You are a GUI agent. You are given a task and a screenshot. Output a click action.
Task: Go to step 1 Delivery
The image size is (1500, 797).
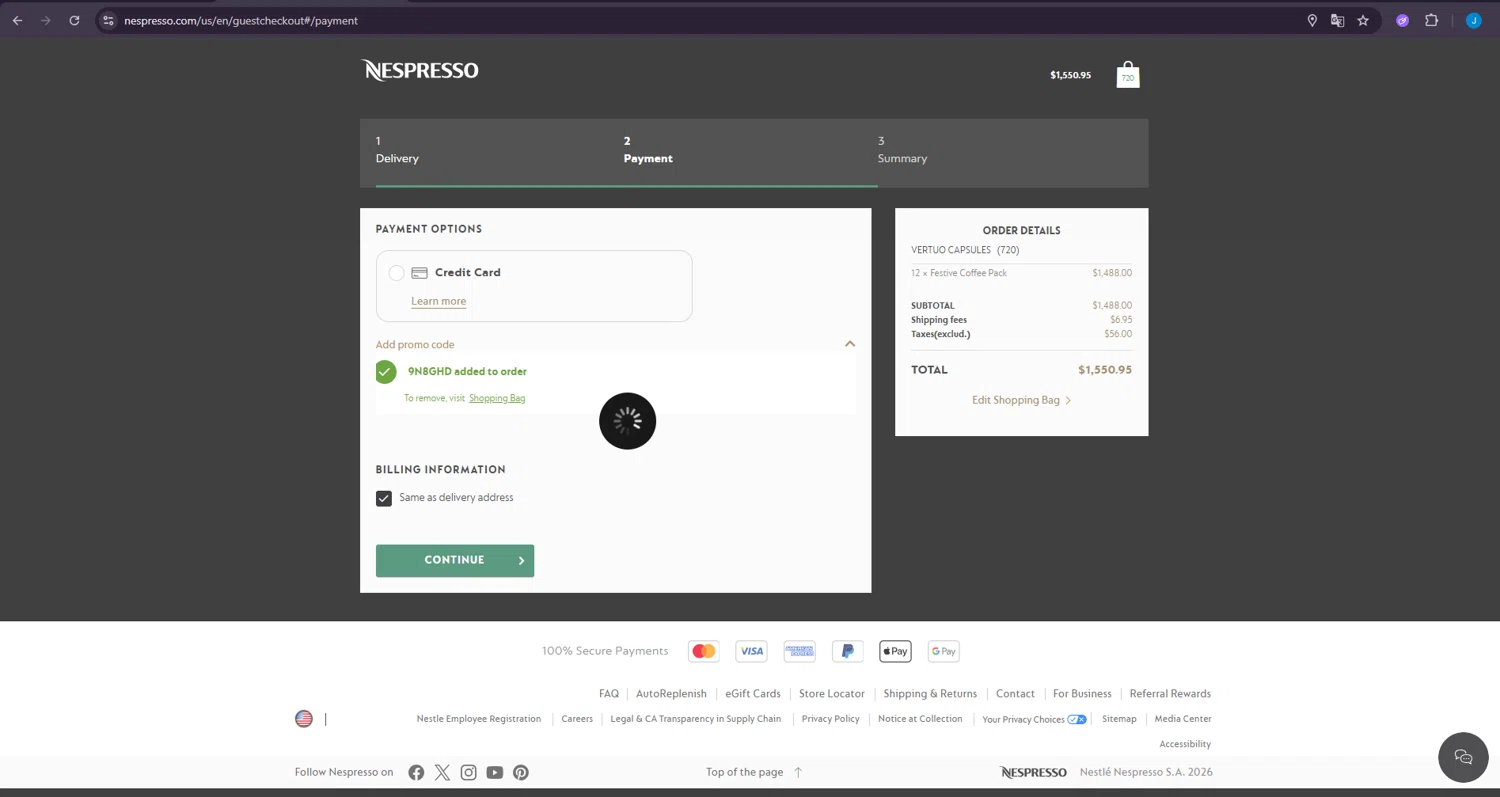tap(397, 150)
